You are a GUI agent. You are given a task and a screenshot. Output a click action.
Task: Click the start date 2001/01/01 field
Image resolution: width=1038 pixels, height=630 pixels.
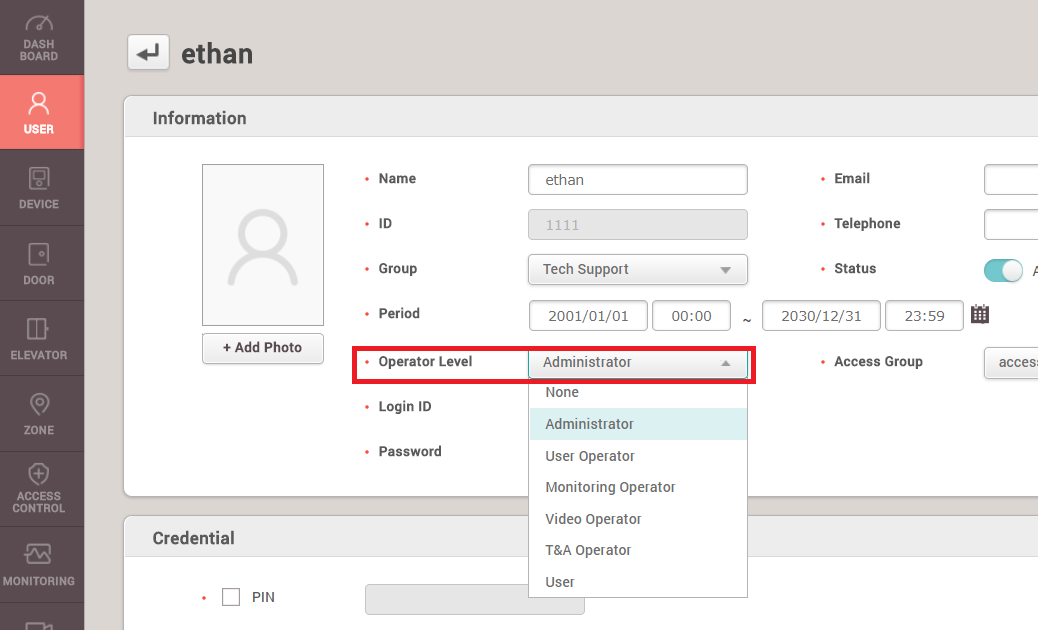(x=588, y=316)
